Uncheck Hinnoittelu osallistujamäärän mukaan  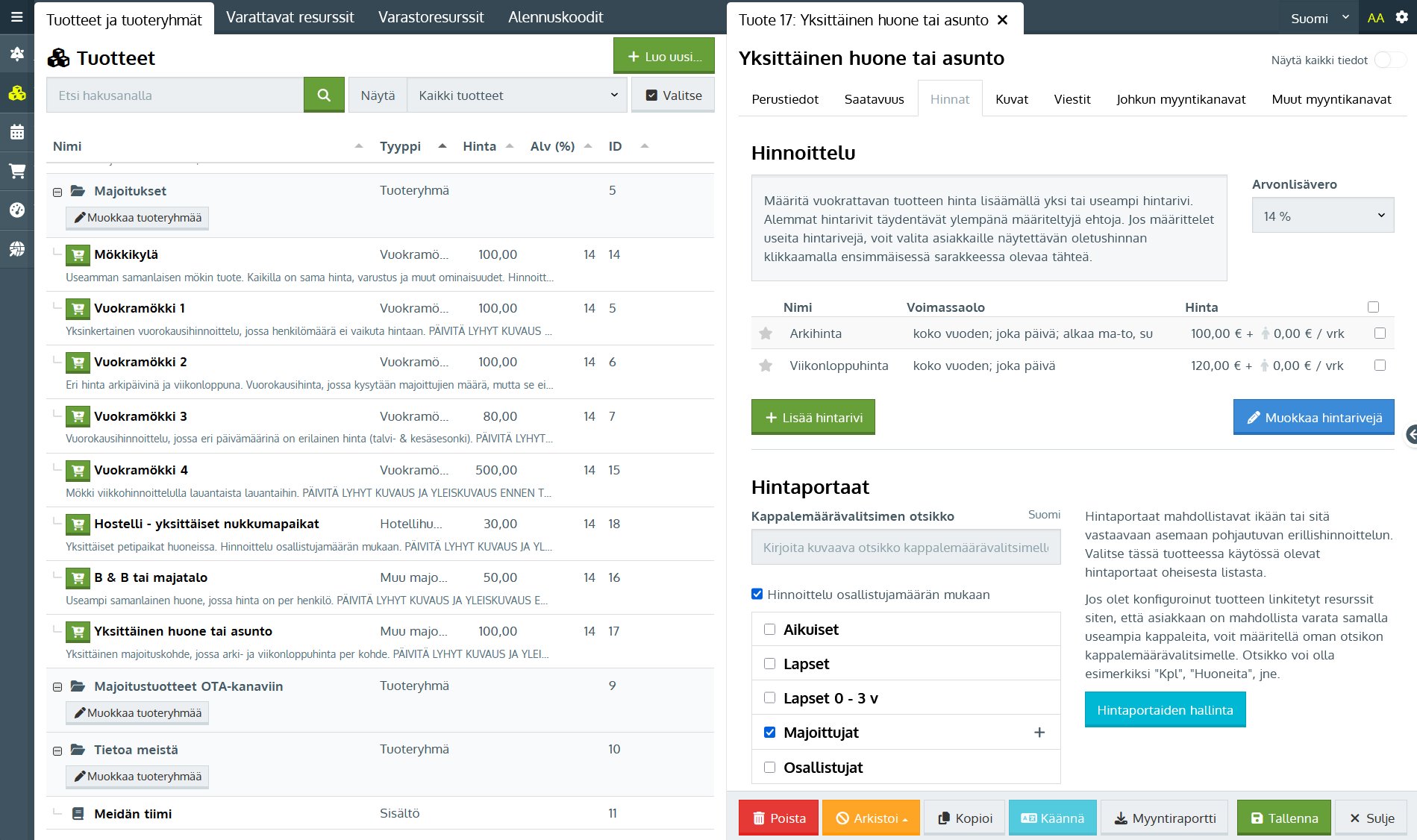pyautogui.click(x=757, y=595)
